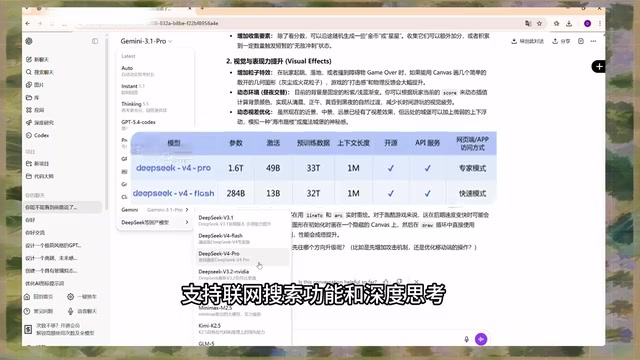Open Codex from the sidebar
Image resolution: width=640 pixels, height=360 pixels.
tap(38, 135)
